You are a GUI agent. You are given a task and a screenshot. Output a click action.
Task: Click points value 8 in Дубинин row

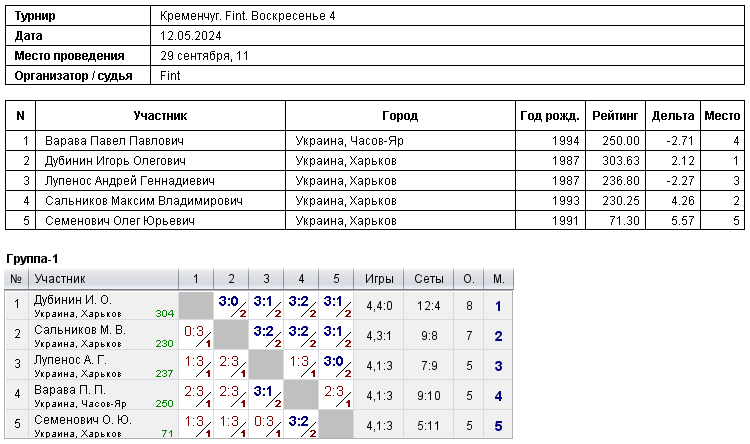[469, 306]
